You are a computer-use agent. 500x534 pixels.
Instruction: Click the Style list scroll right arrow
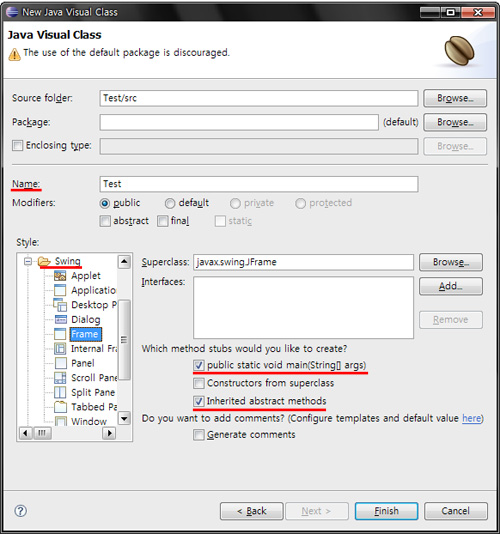[109, 433]
